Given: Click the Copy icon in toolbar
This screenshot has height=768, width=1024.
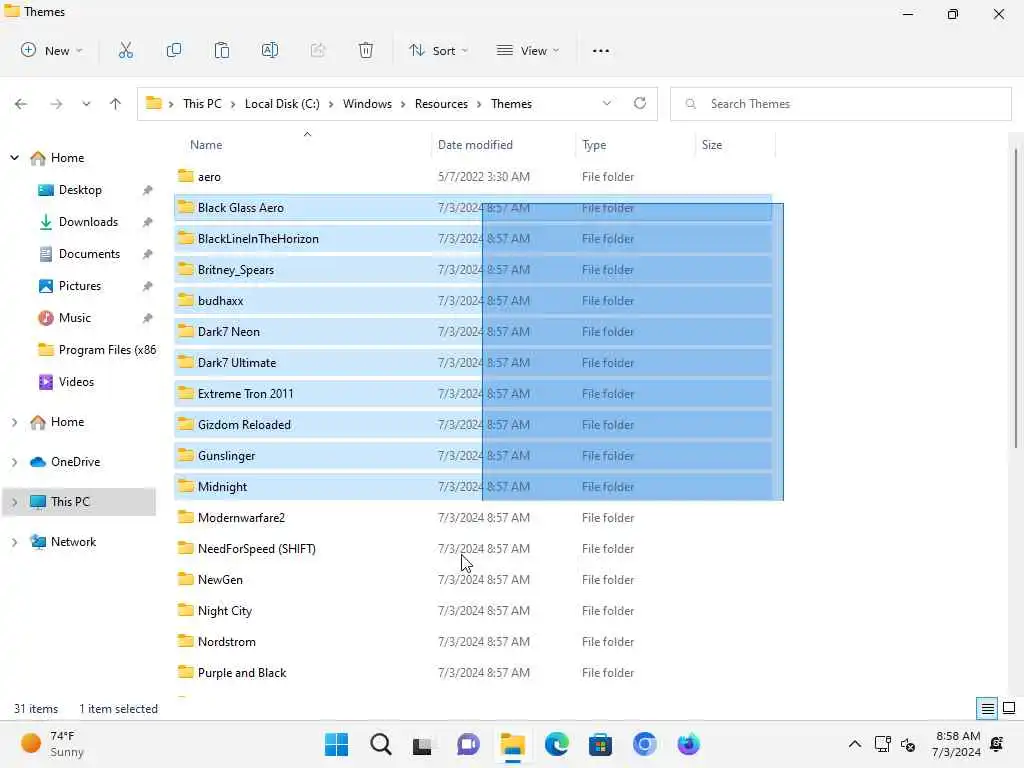Looking at the screenshot, I should [x=174, y=50].
